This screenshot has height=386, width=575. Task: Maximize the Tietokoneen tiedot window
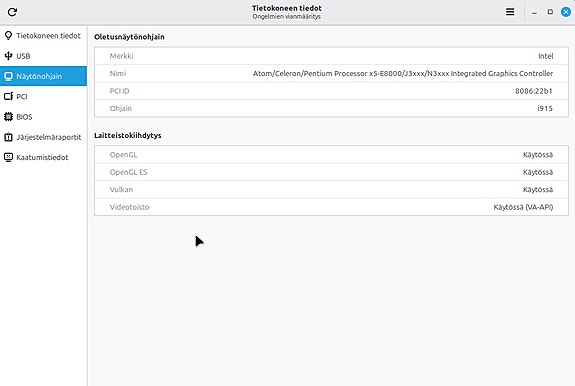click(x=550, y=12)
